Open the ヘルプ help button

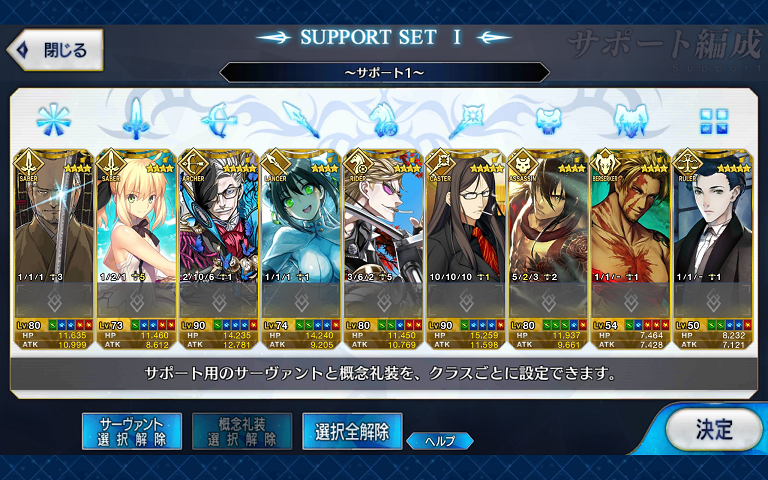(440, 441)
